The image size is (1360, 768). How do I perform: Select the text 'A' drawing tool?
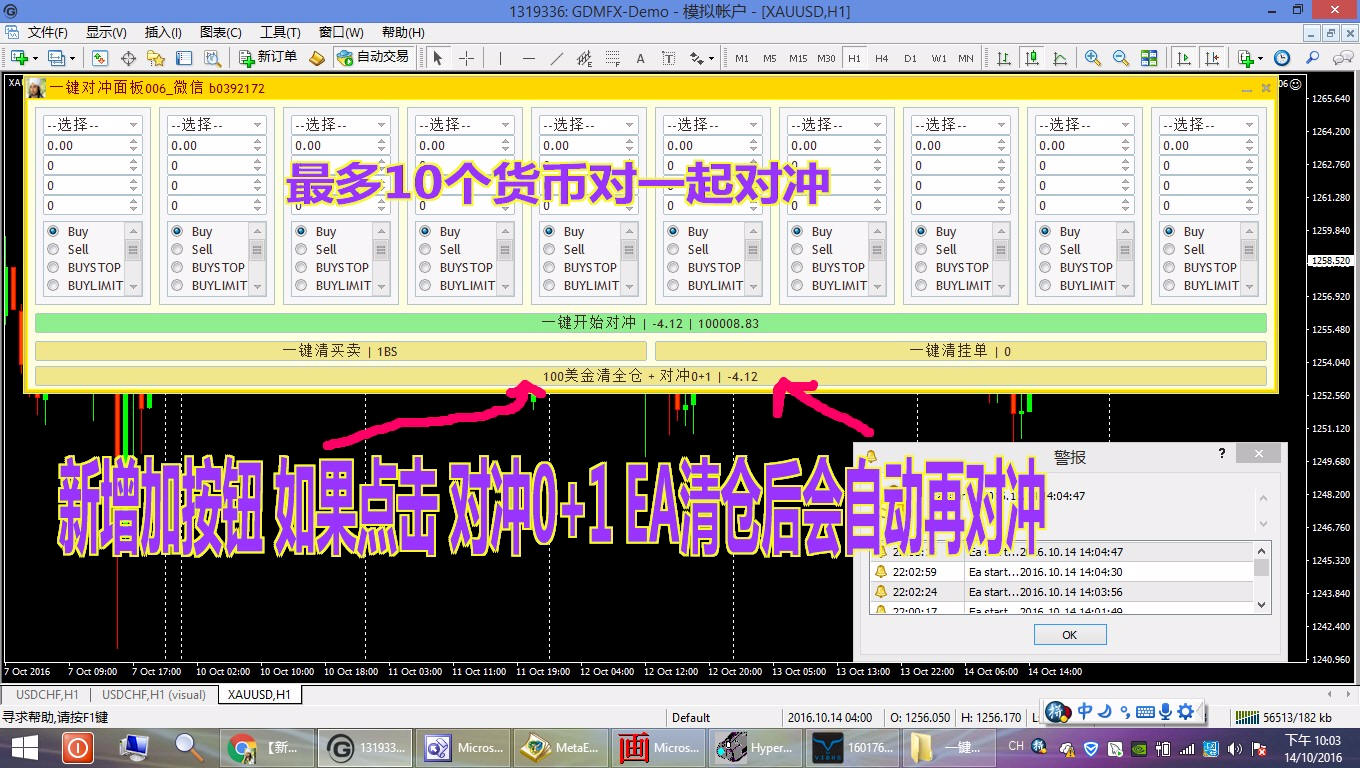(641, 58)
